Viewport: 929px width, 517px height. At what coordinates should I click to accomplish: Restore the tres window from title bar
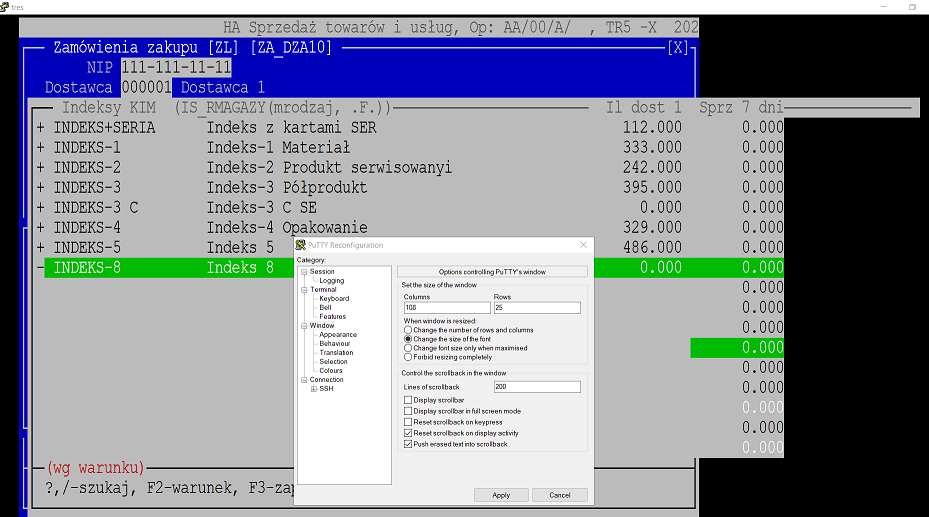(912, 7)
